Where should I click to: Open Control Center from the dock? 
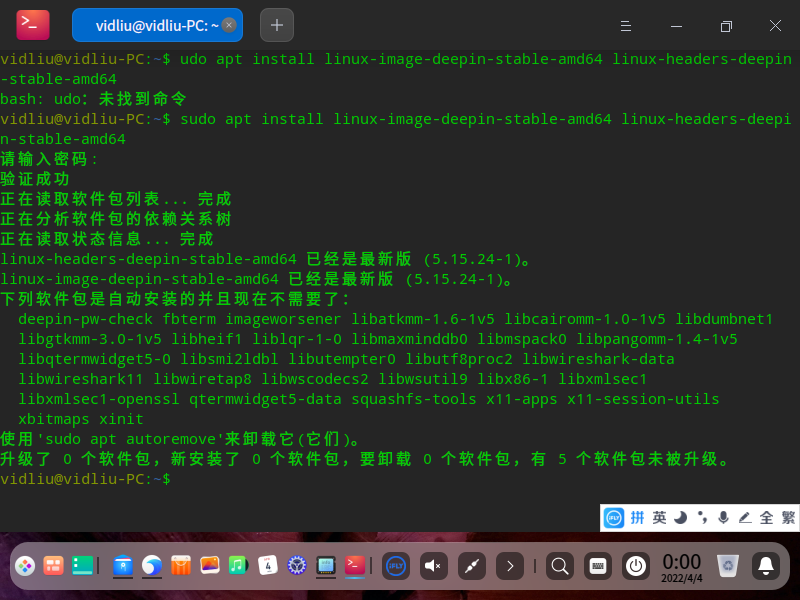[x=296, y=566]
